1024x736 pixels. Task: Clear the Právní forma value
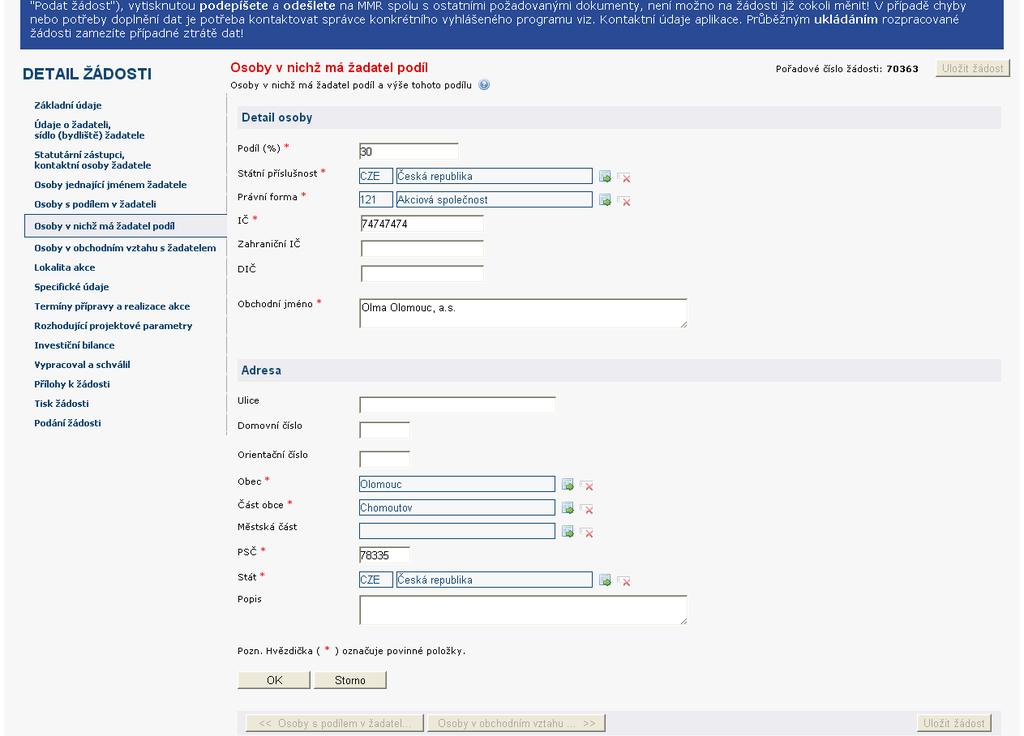(624, 200)
